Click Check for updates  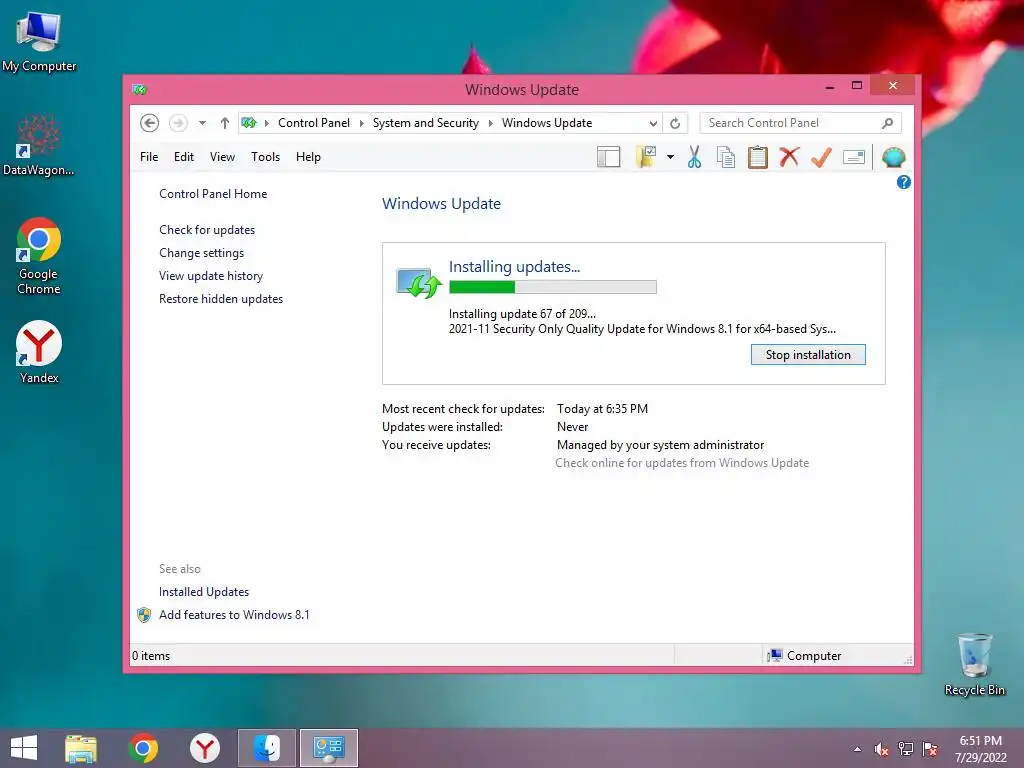coord(207,230)
